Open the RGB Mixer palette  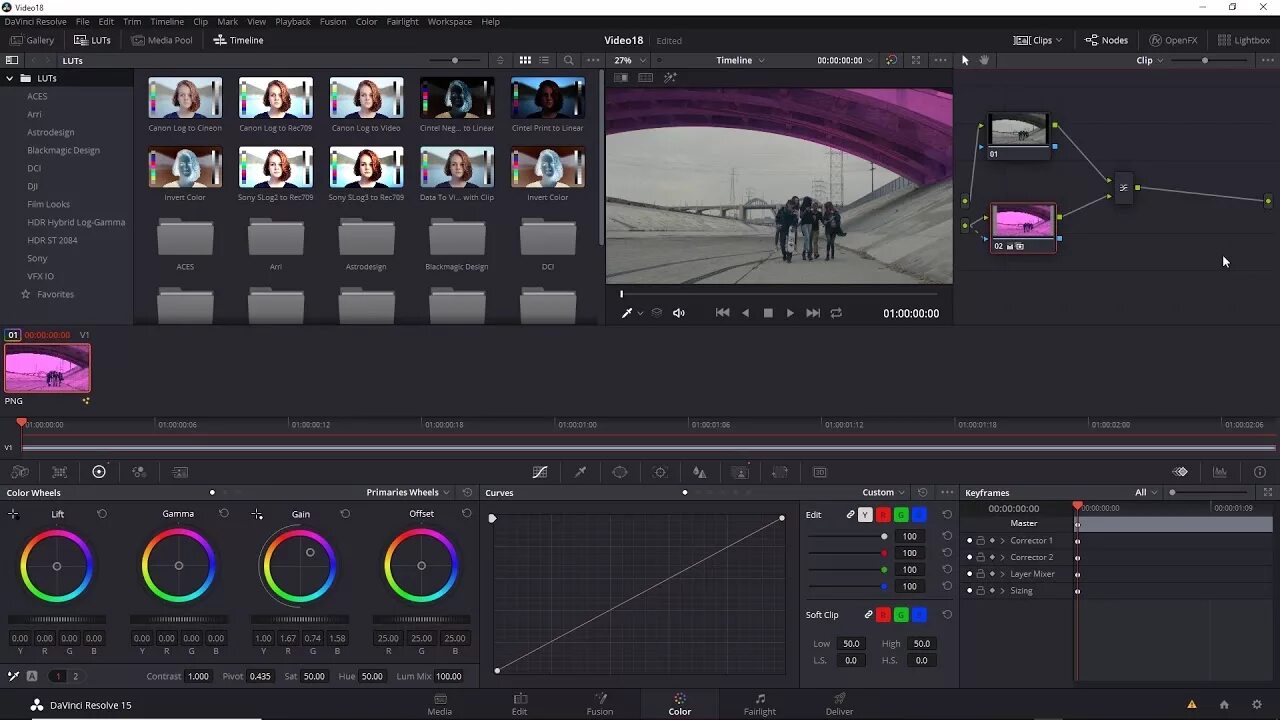[139, 472]
